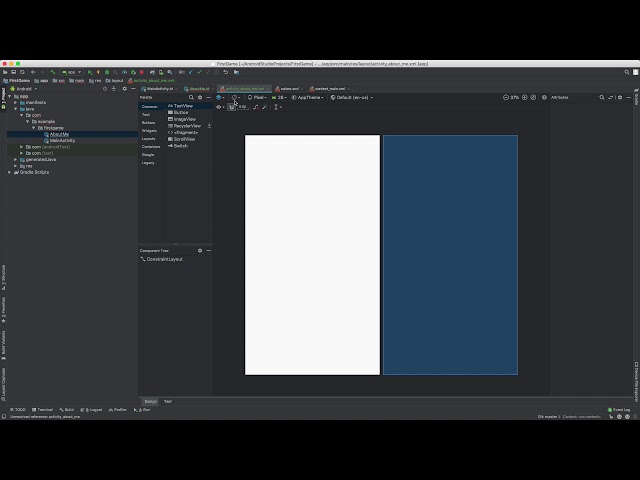640x480 pixels.
Task: Click the Attributes search icon
Action: (x=602, y=98)
